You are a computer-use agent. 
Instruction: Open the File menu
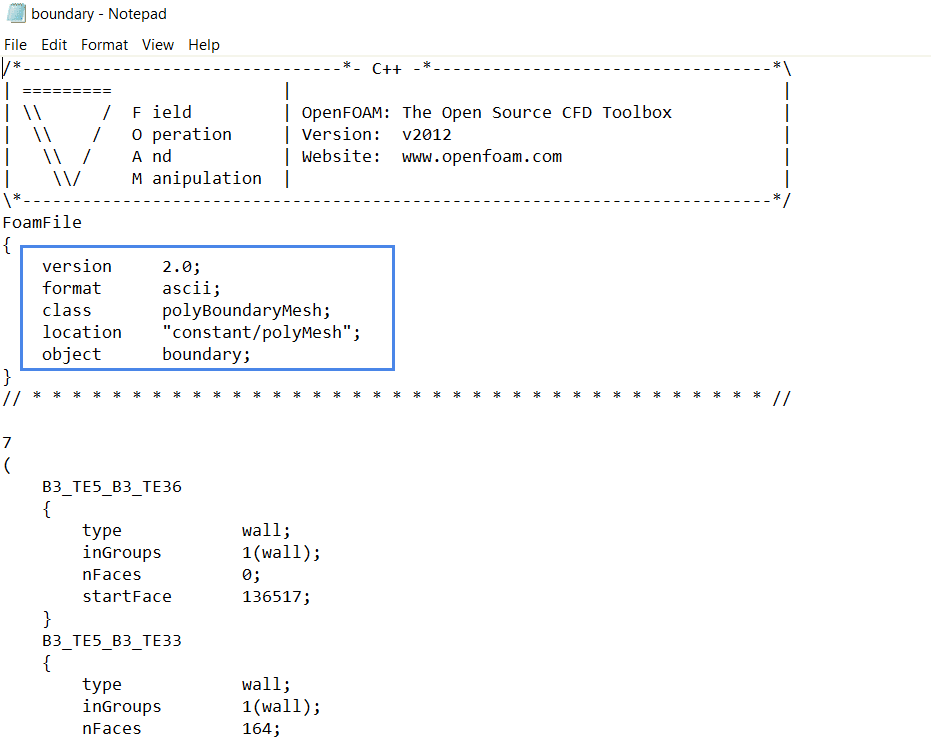[15, 45]
